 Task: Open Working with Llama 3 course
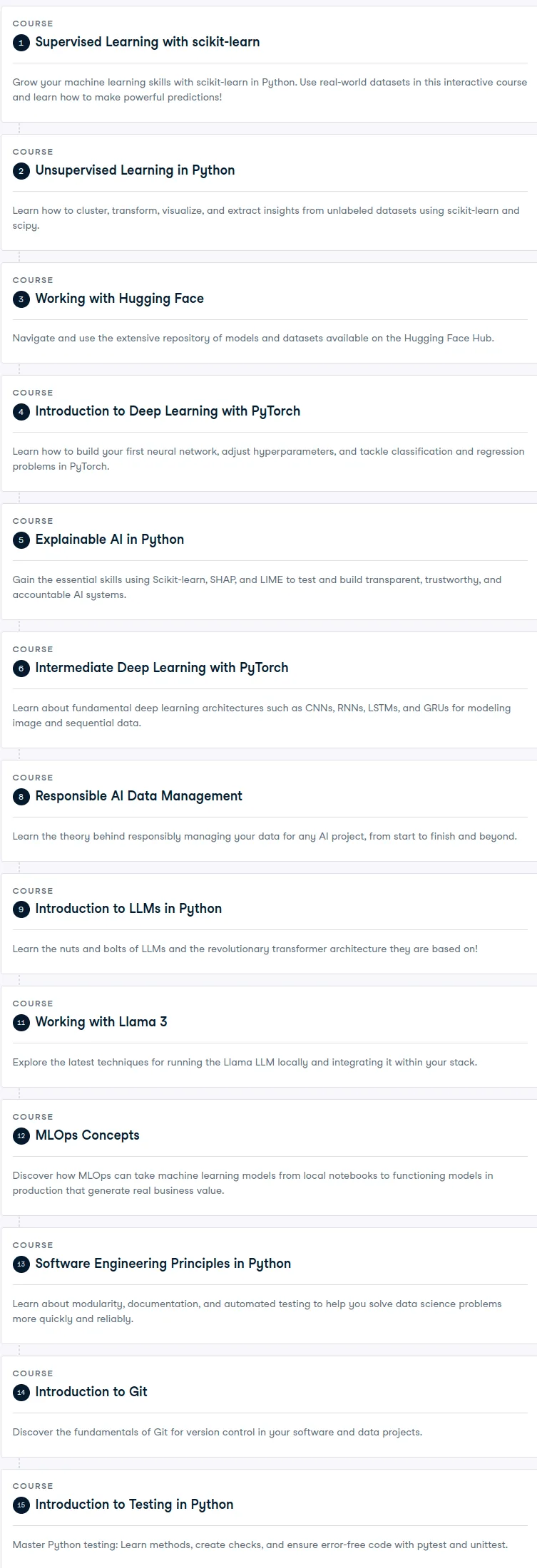[x=101, y=1022]
